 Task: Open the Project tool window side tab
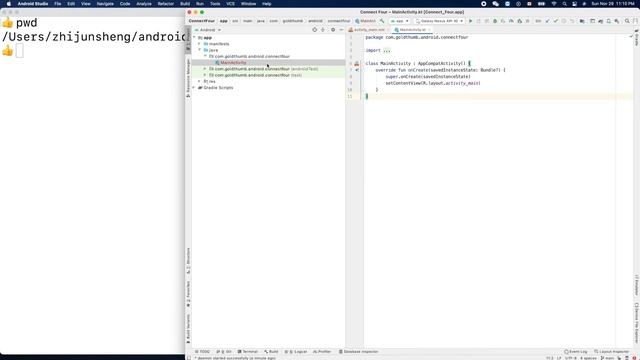click(188, 40)
